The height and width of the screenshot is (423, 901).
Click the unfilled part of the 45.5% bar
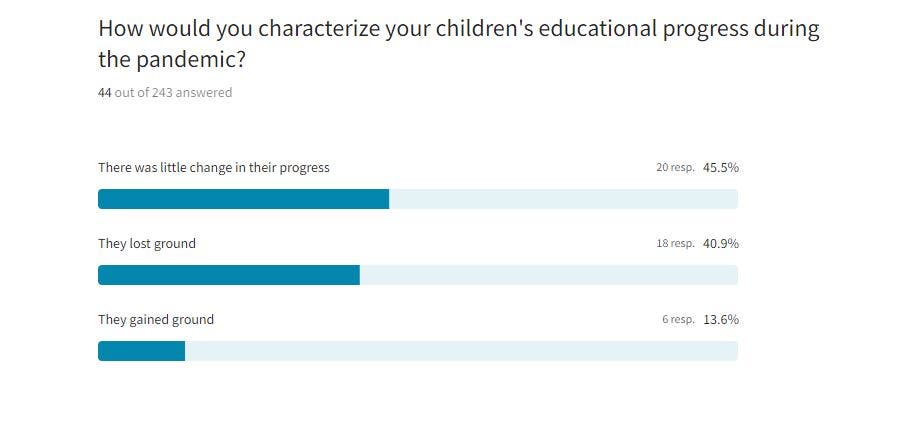coord(563,199)
